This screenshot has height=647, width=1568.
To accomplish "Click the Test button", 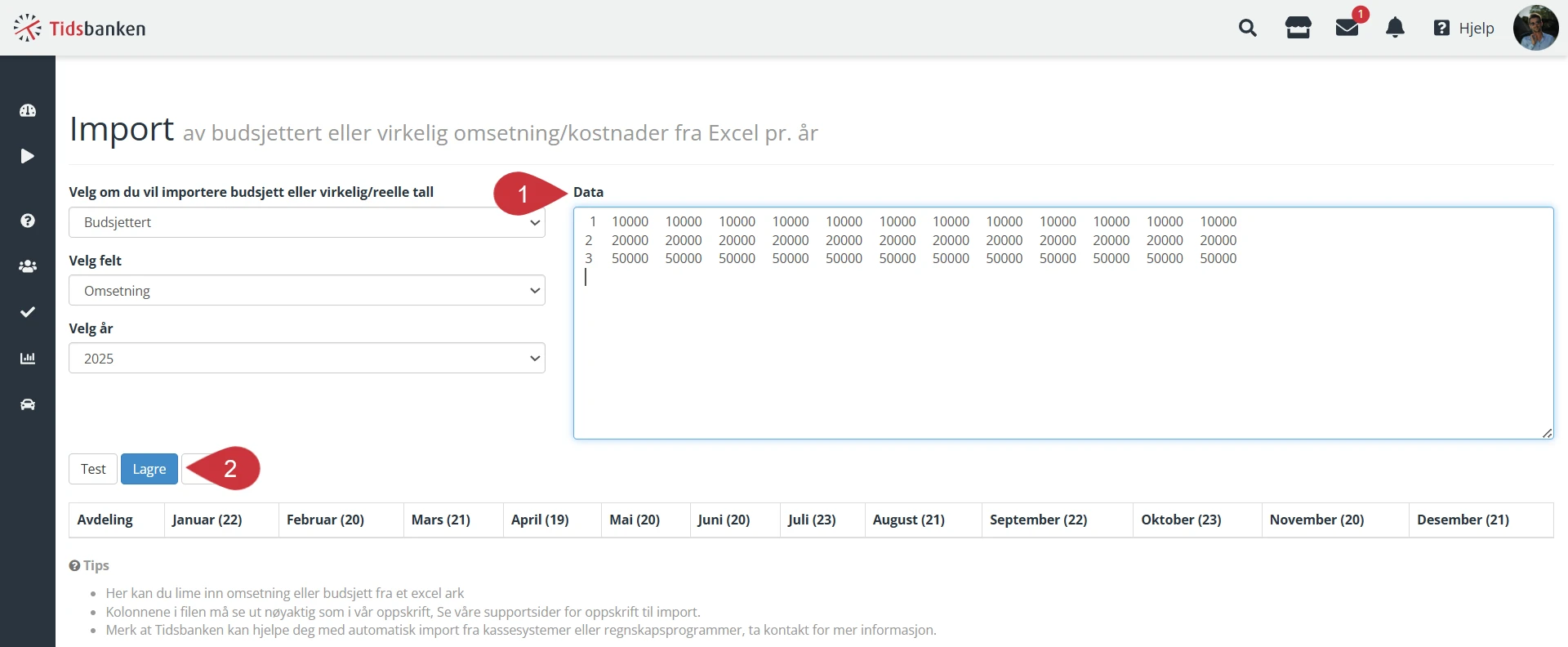I will coord(93,469).
